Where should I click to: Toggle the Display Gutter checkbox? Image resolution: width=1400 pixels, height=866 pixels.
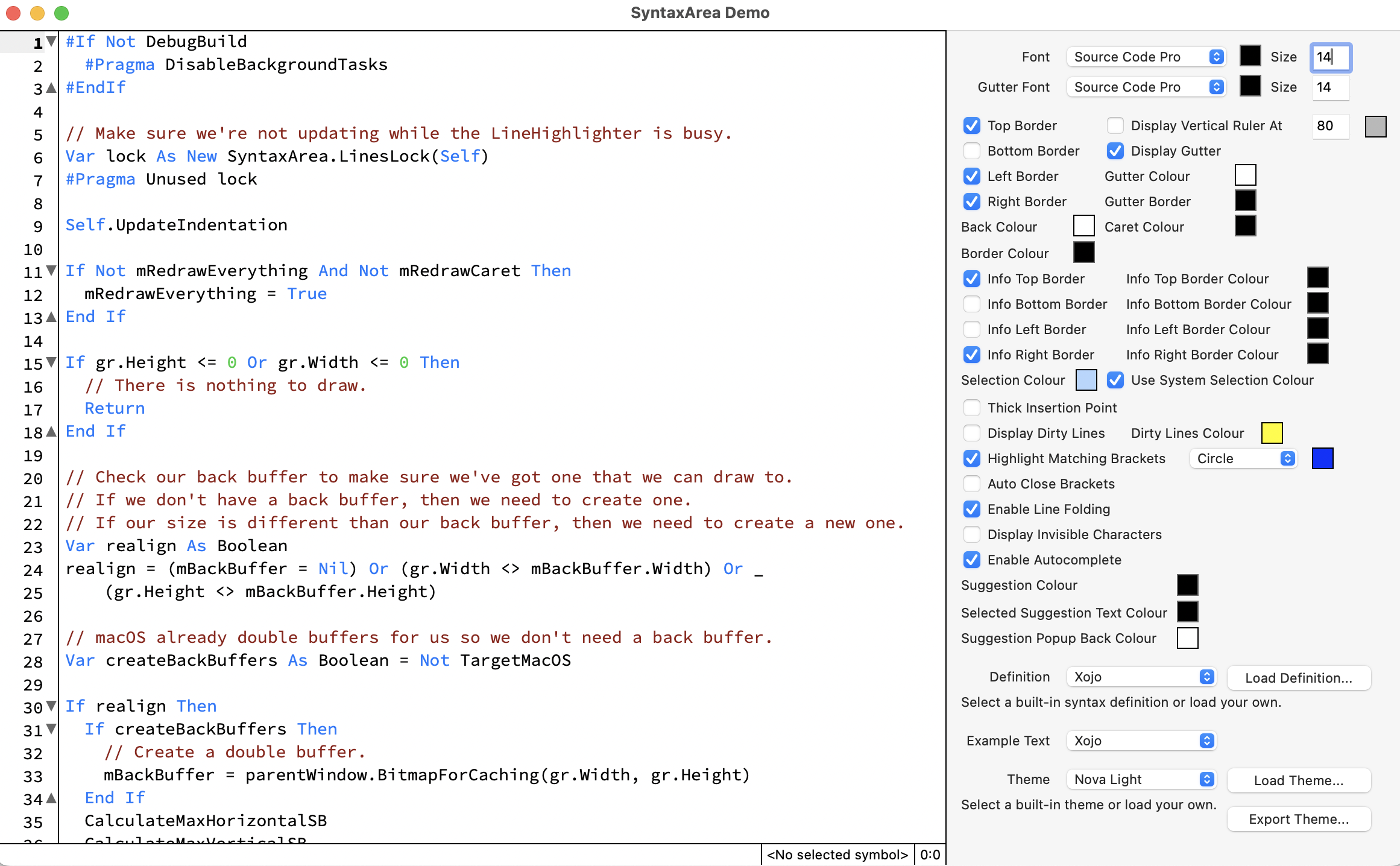[x=1115, y=151]
